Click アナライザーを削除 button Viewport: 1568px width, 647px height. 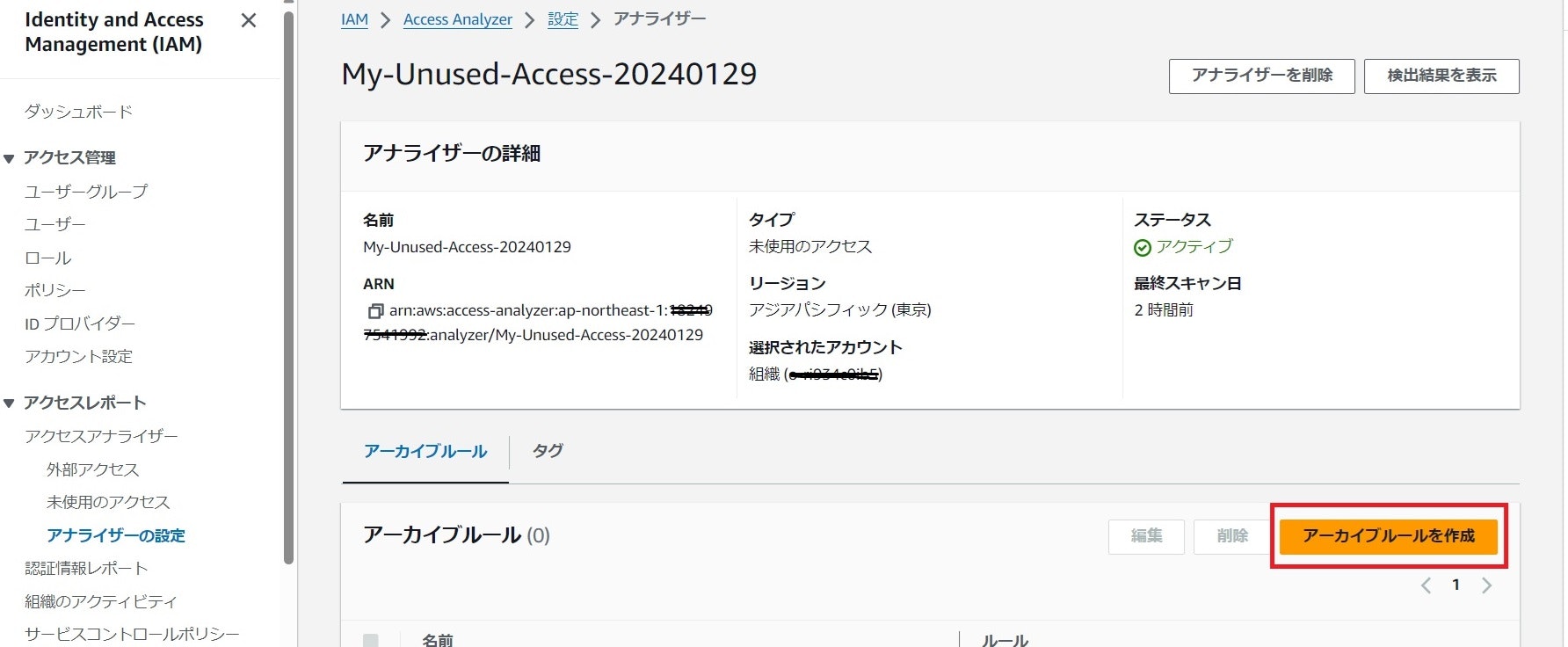(1262, 76)
